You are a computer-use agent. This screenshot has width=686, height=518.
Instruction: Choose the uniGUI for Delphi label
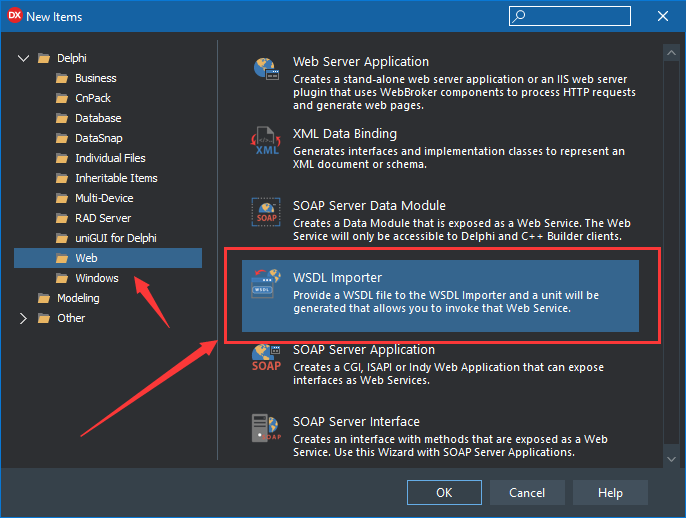(x=116, y=238)
